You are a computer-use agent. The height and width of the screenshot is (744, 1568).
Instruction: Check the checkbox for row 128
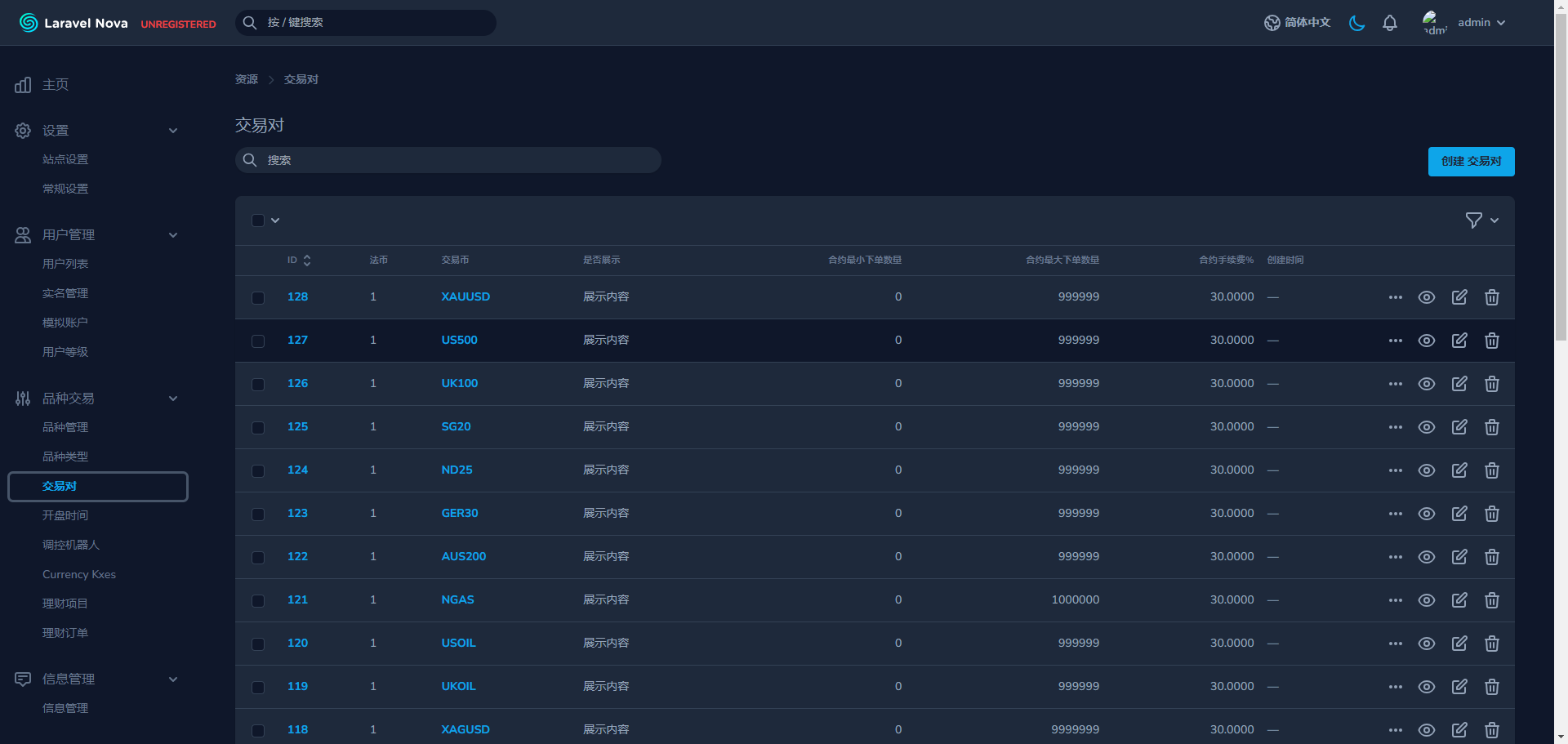pyautogui.click(x=258, y=298)
